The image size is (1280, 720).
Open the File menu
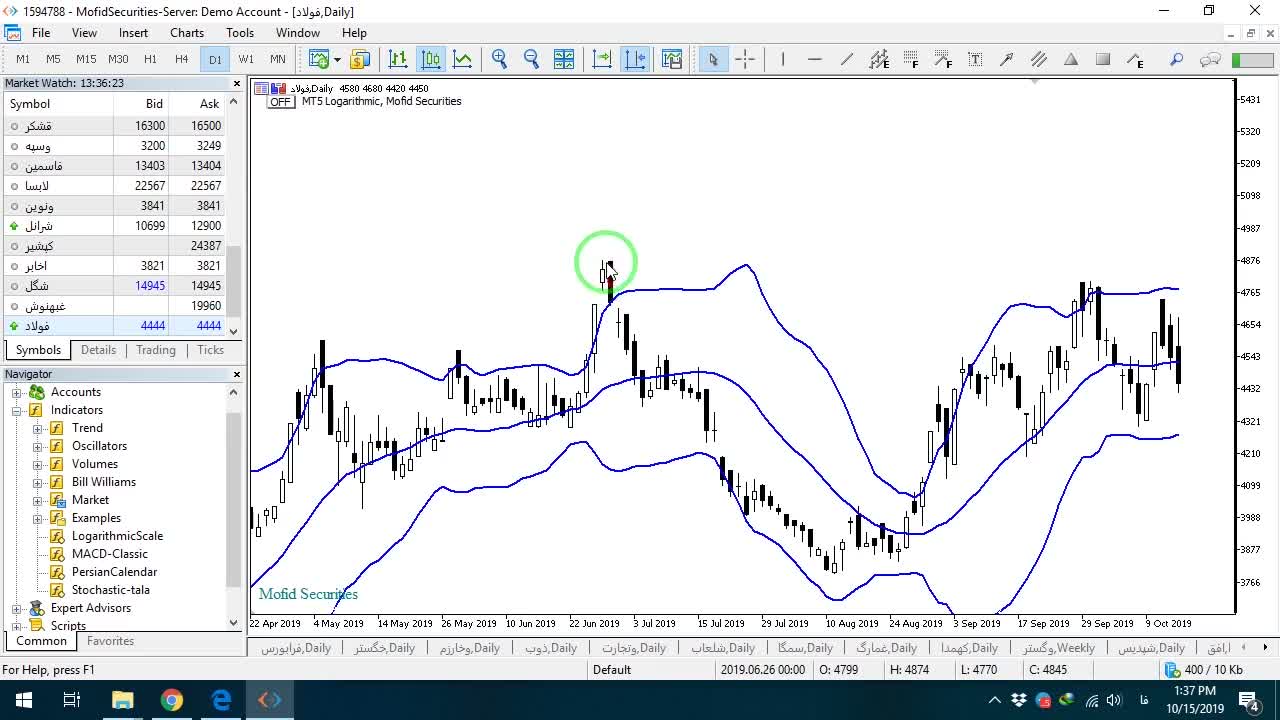[41, 33]
